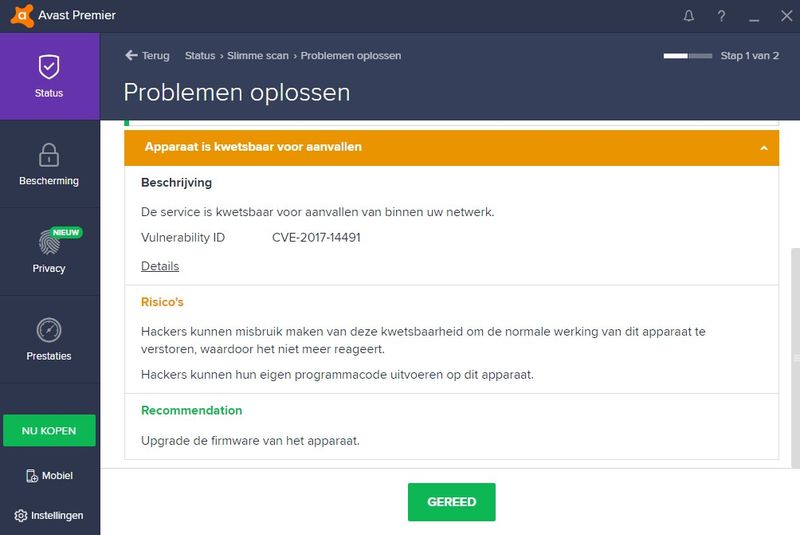Collapse the orange vulnerability header chevron
800x535 pixels.
(763, 148)
